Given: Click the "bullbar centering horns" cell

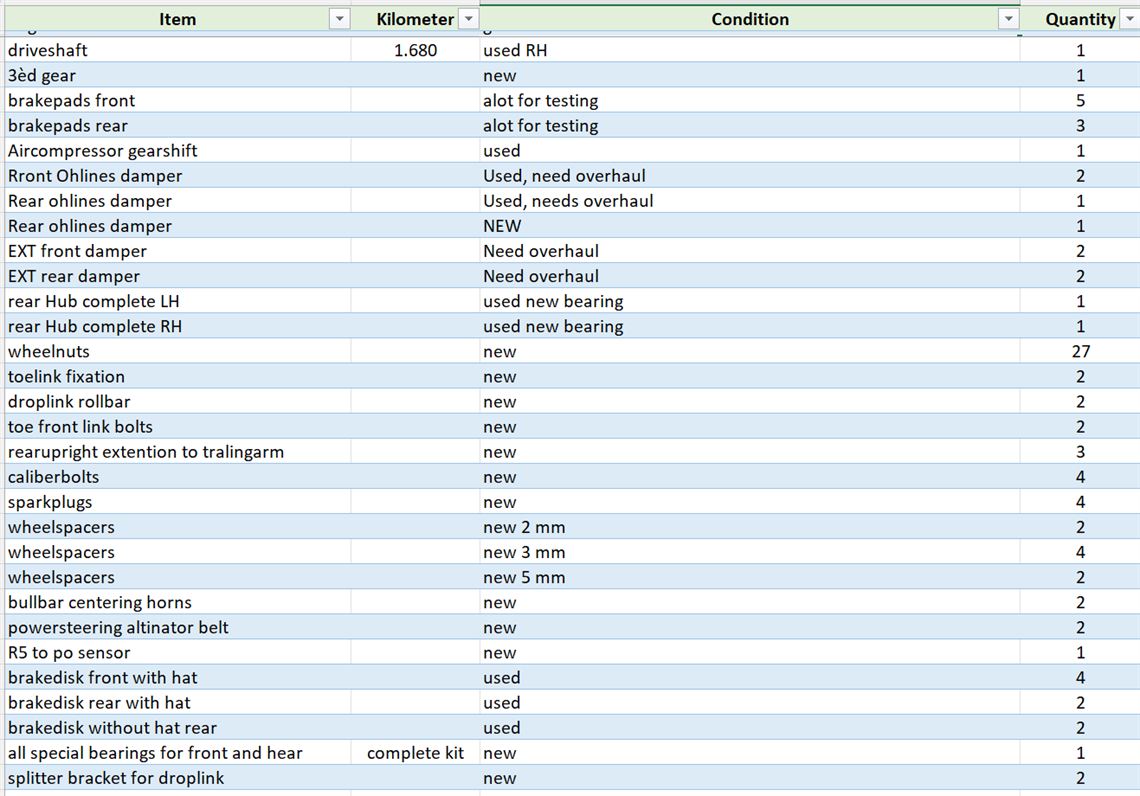Looking at the screenshot, I should (x=178, y=602).
